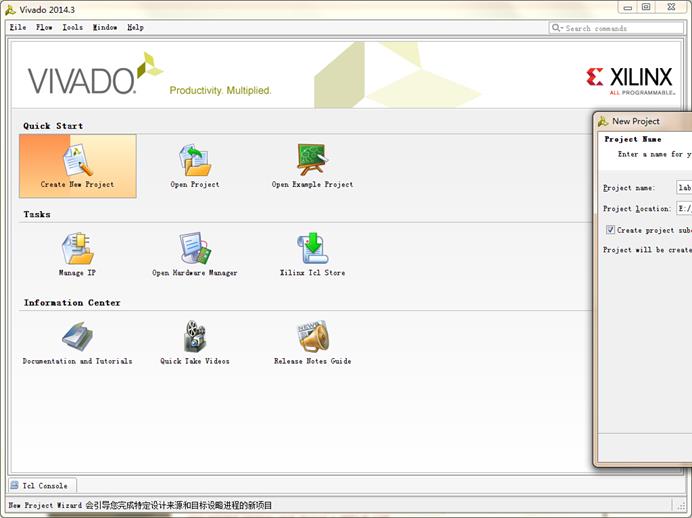Image resolution: width=692 pixels, height=518 pixels.
Task: Open the Window menu
Action: point(105,27)
